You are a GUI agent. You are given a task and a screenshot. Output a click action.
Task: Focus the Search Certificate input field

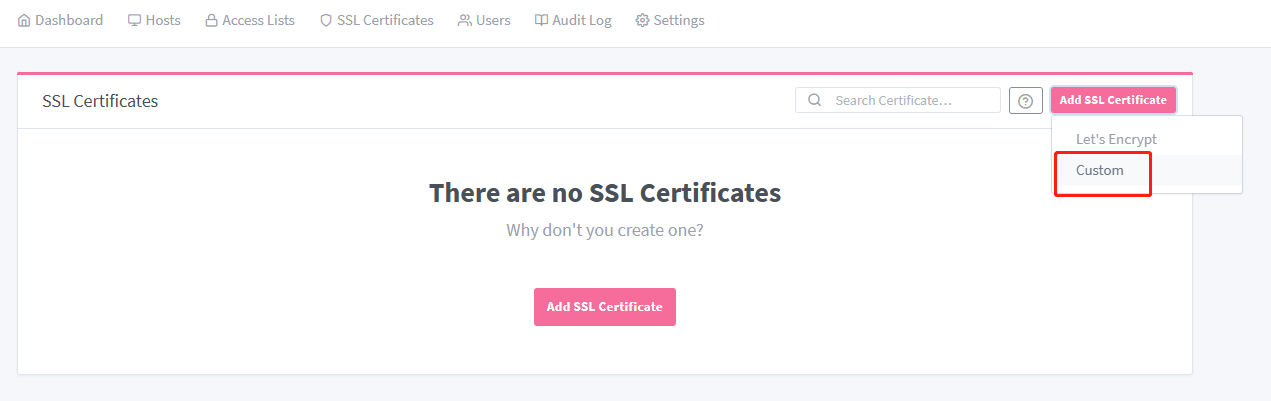click(910, 100)
